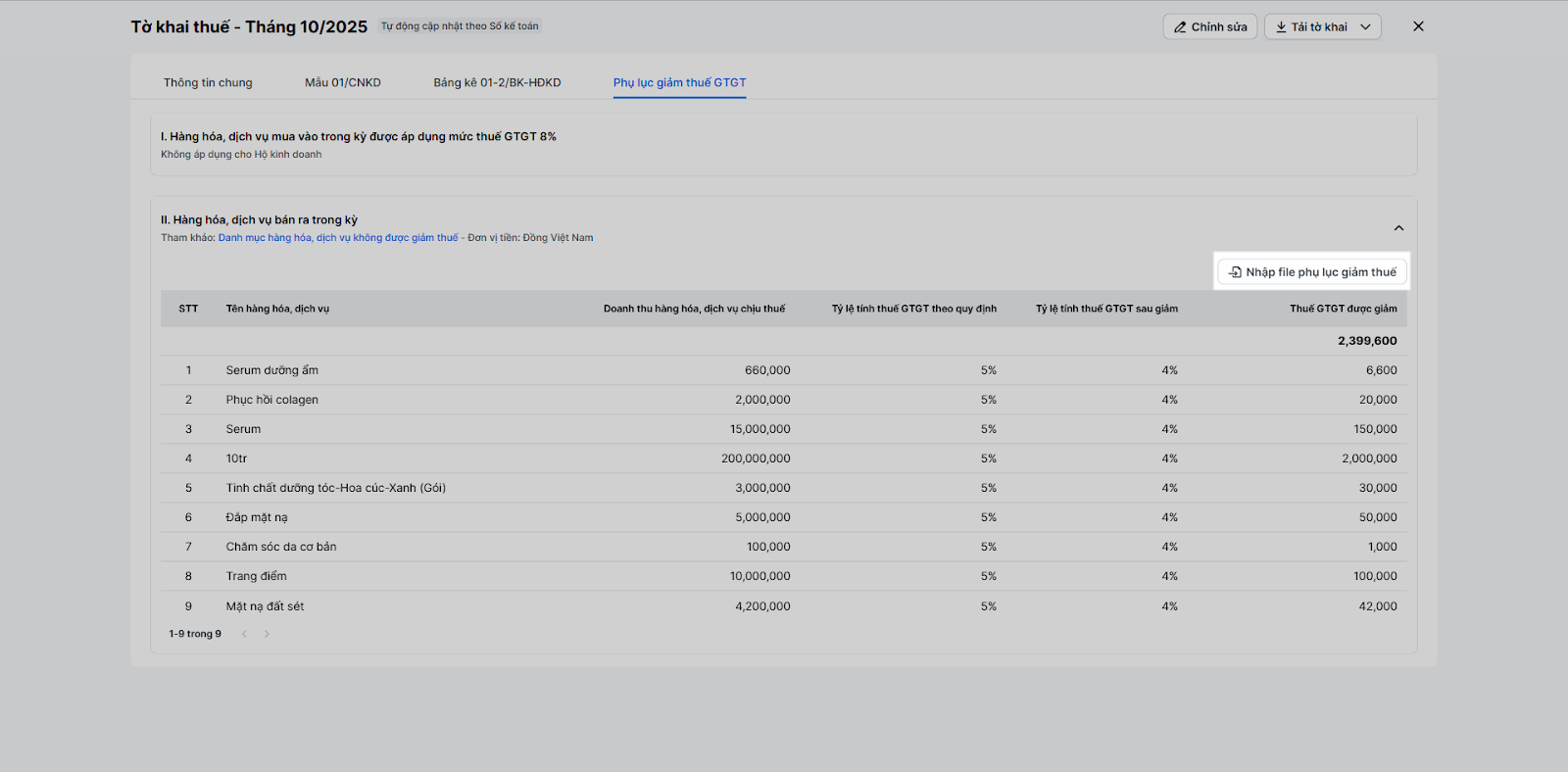Collapse section II using the chevron

tap(1398, 228)
